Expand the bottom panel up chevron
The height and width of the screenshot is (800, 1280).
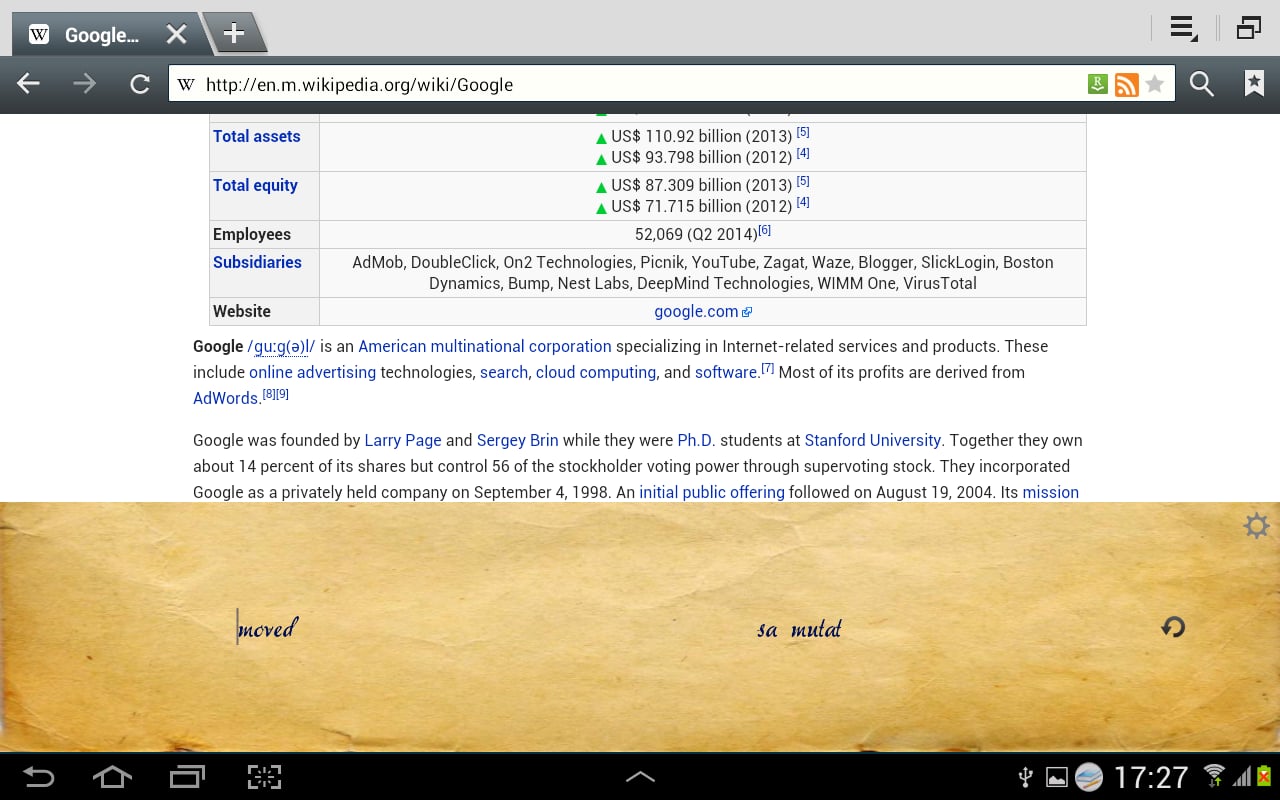pyautogui.click(x=640, y=776)
